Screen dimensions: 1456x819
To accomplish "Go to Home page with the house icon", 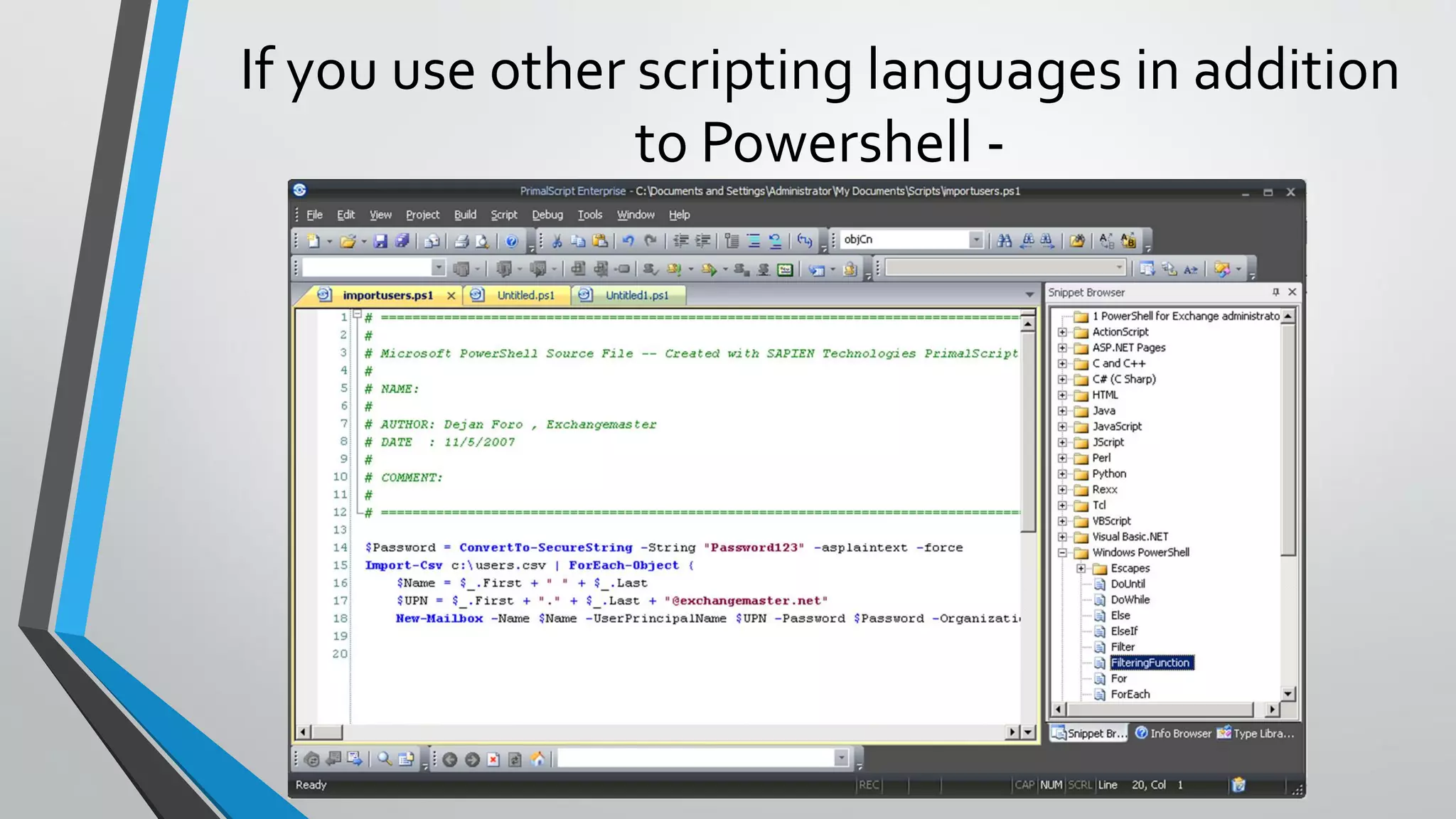I will 538,760.
